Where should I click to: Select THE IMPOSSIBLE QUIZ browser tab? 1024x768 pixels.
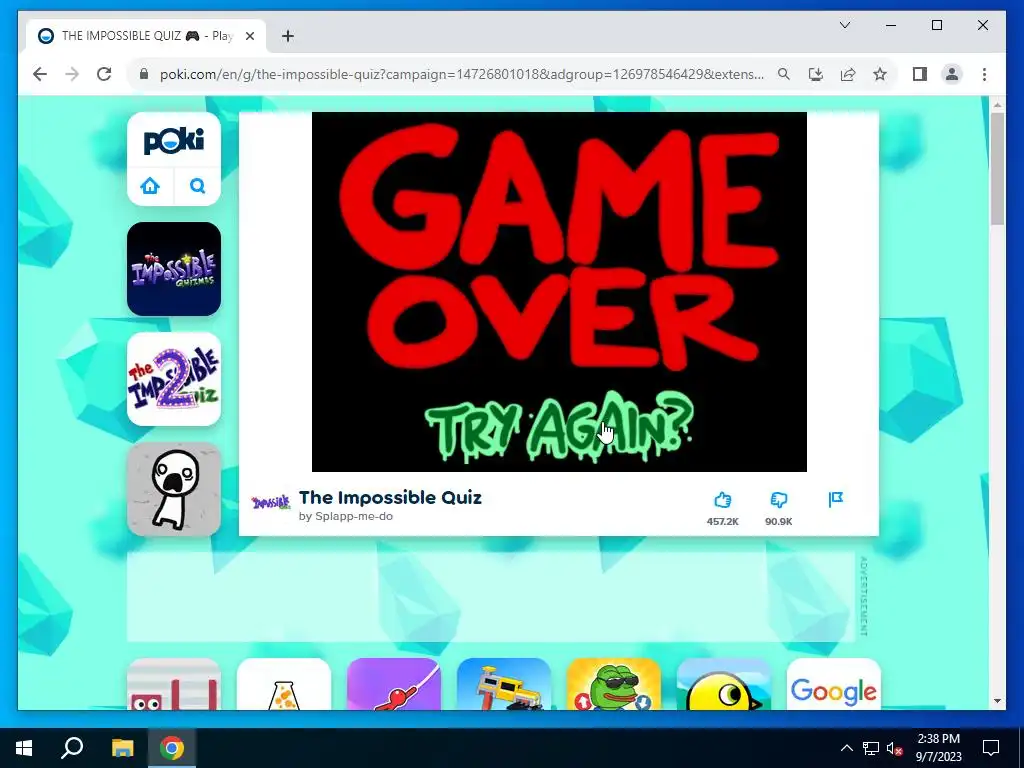146,36
